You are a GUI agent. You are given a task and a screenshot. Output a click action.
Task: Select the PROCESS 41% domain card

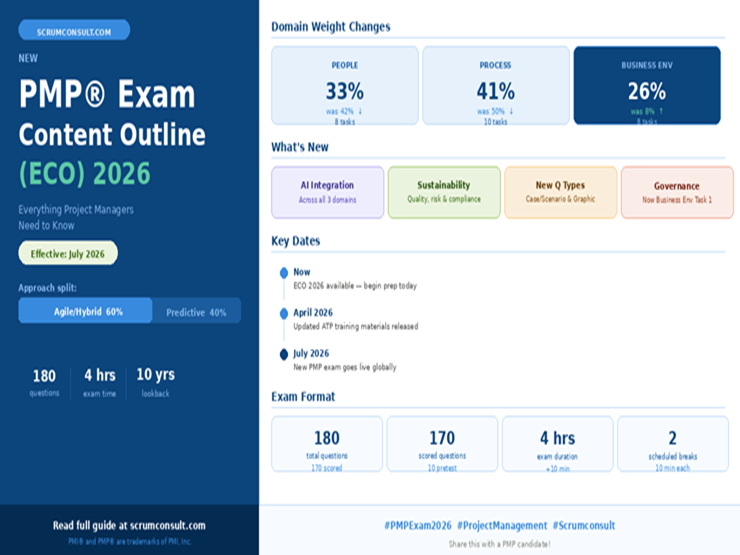tap(496, 85)
